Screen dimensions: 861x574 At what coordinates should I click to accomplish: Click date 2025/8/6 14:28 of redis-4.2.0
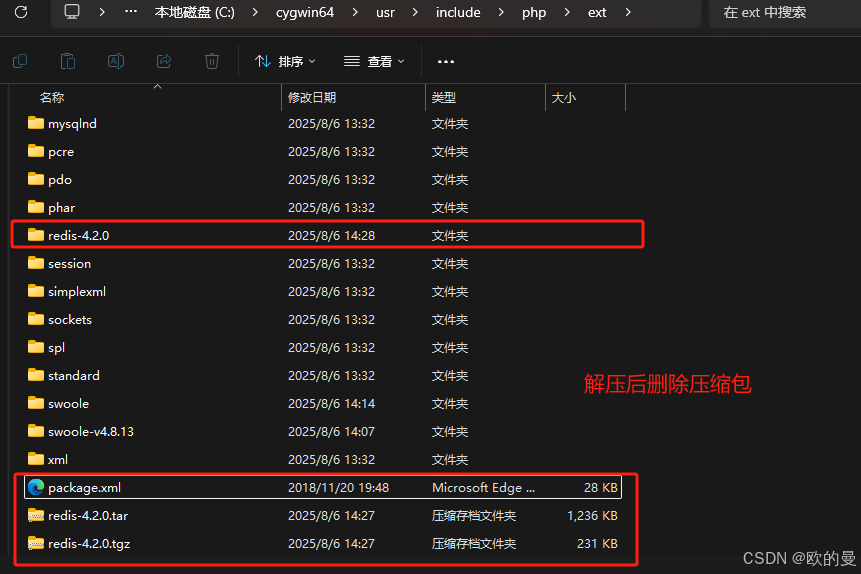(331, 236)
